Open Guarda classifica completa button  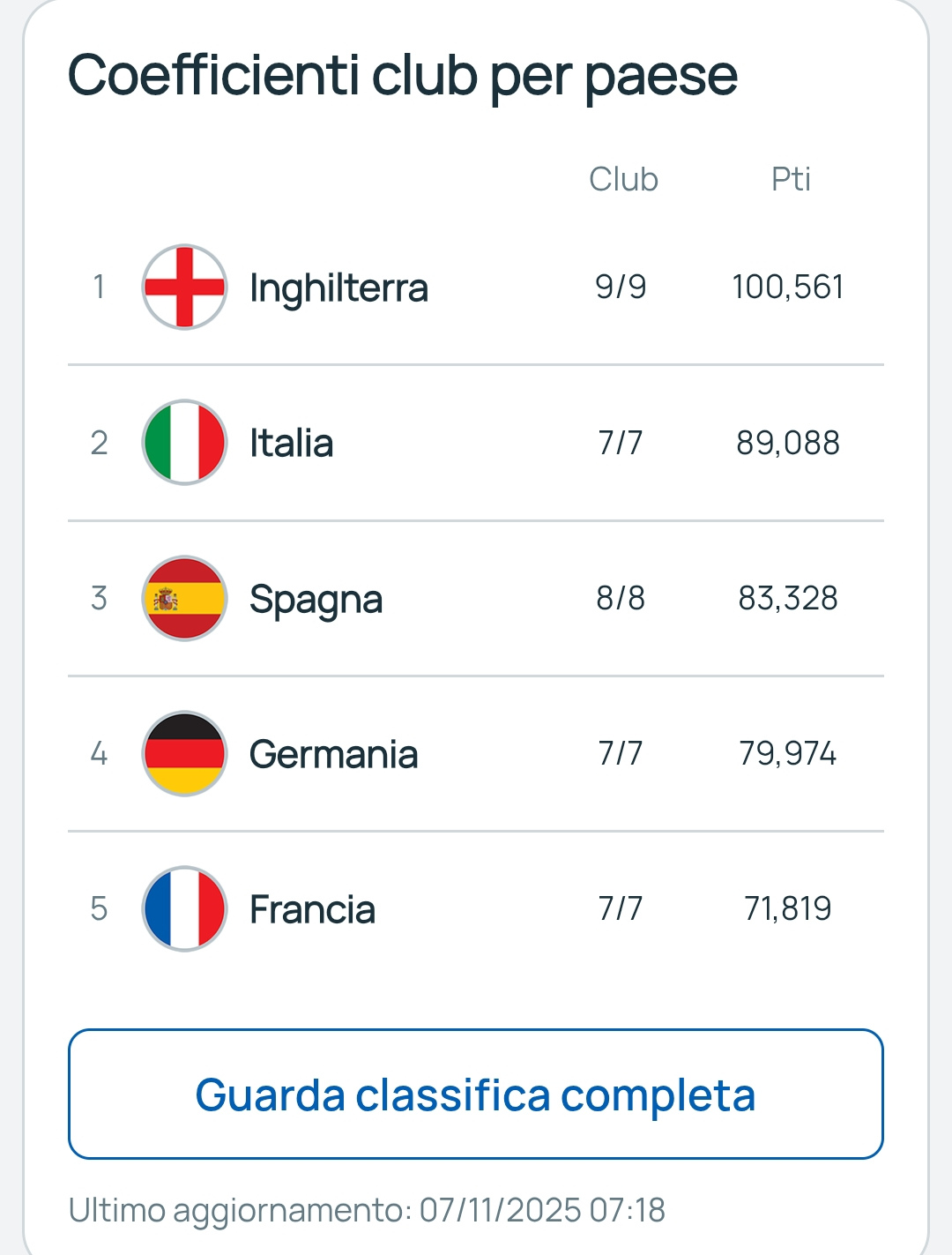(475, 1094)
